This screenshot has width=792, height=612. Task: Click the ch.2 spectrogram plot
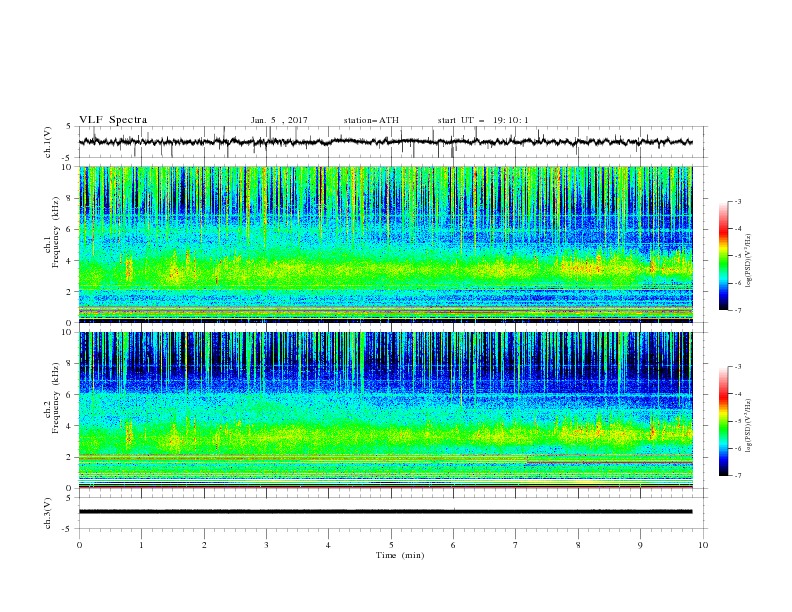tap(386, 410)
